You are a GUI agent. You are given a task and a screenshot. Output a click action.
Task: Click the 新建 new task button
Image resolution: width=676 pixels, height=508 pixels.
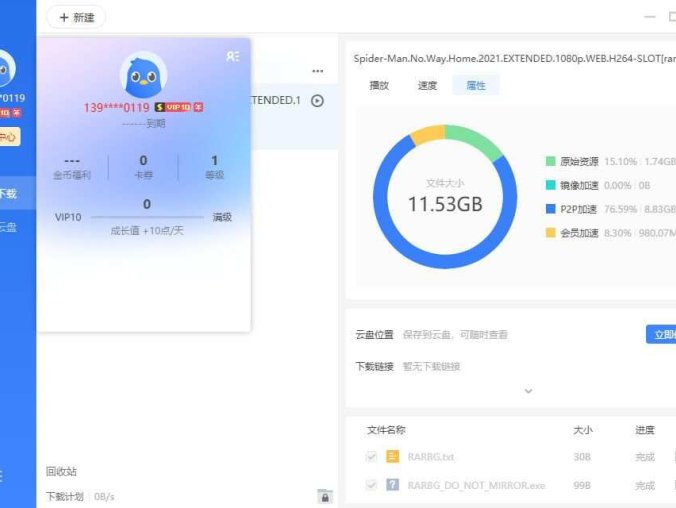coord(76,17)
